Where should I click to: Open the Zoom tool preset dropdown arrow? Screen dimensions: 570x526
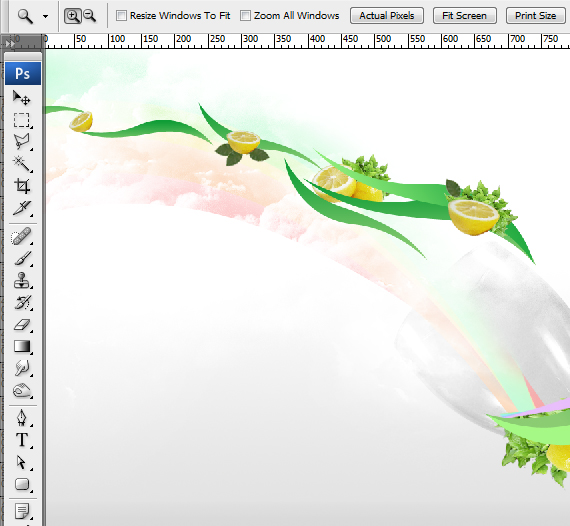45,16
